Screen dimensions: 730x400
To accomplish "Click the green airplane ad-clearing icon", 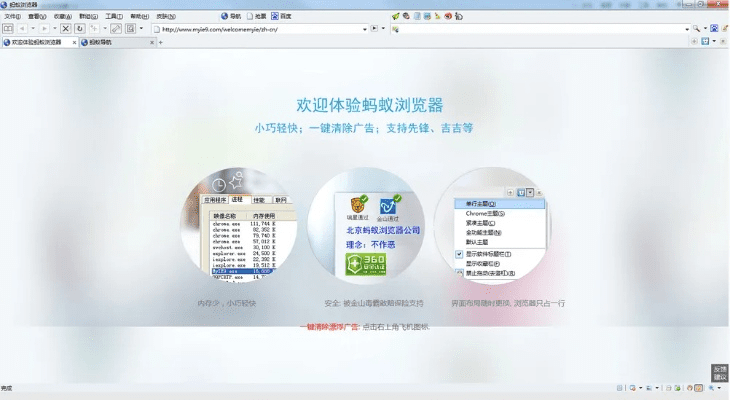I will click(x=396, y=16).
